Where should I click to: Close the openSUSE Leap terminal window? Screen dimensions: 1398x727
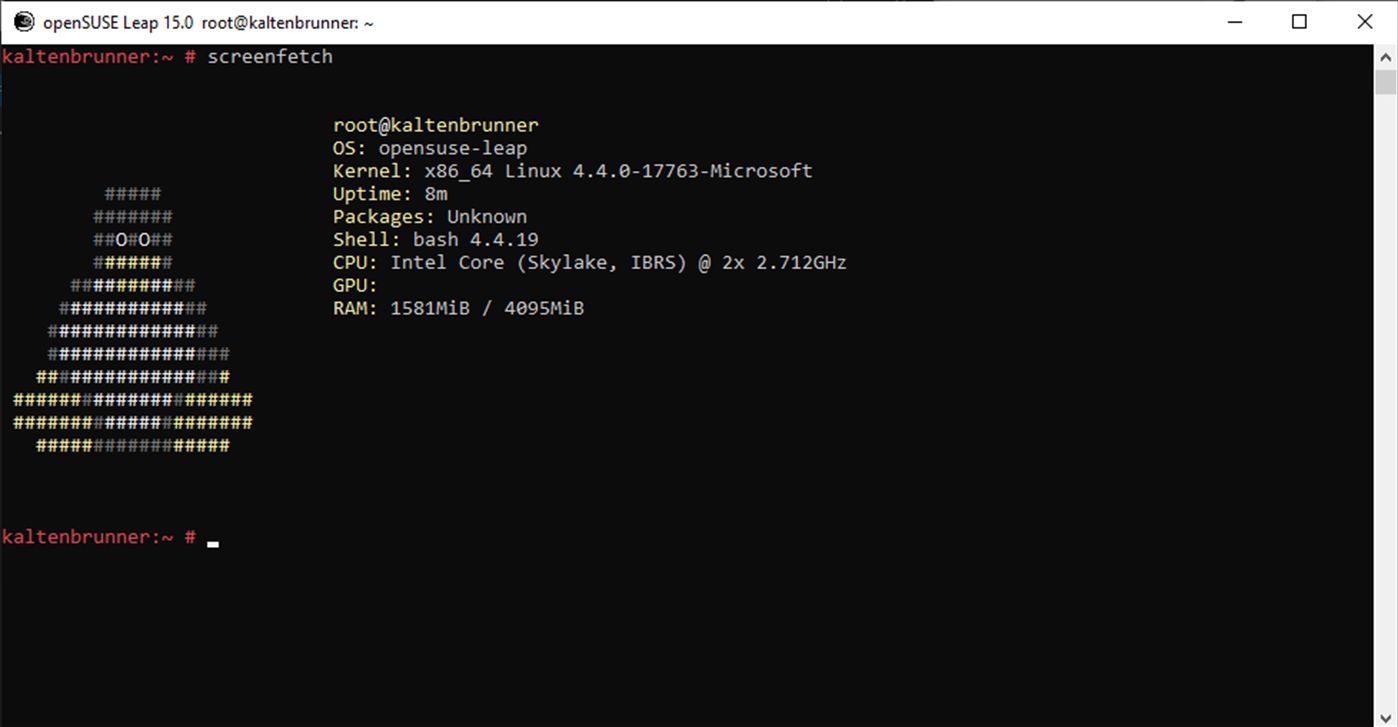click(x=1364, y=22)
